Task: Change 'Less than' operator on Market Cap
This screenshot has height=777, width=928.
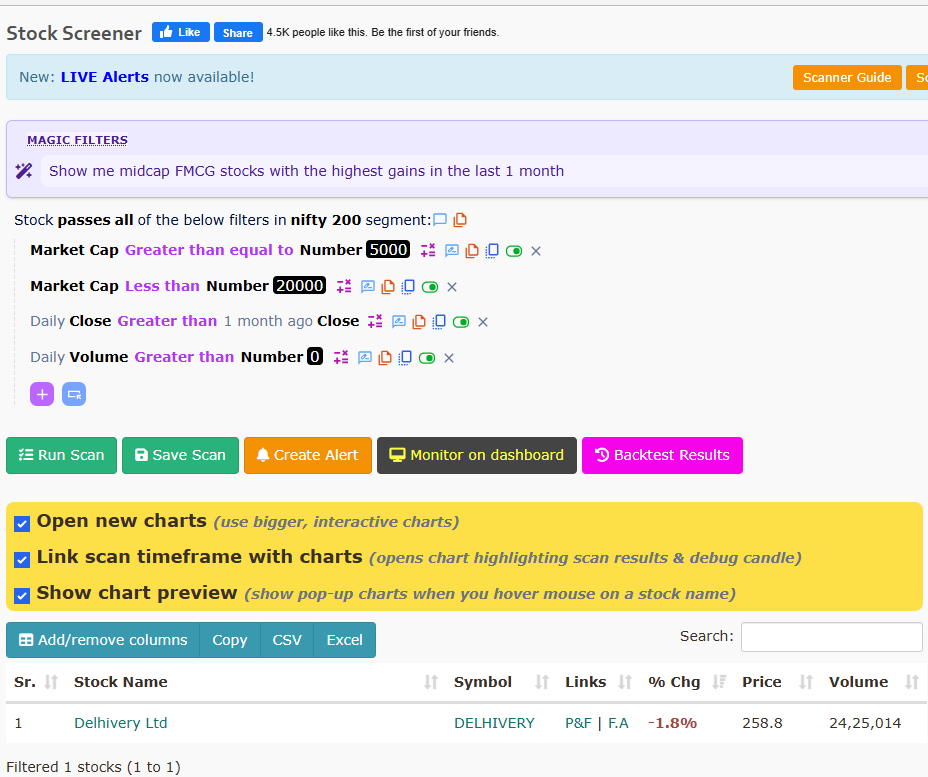Action: [x=162, y=286]
